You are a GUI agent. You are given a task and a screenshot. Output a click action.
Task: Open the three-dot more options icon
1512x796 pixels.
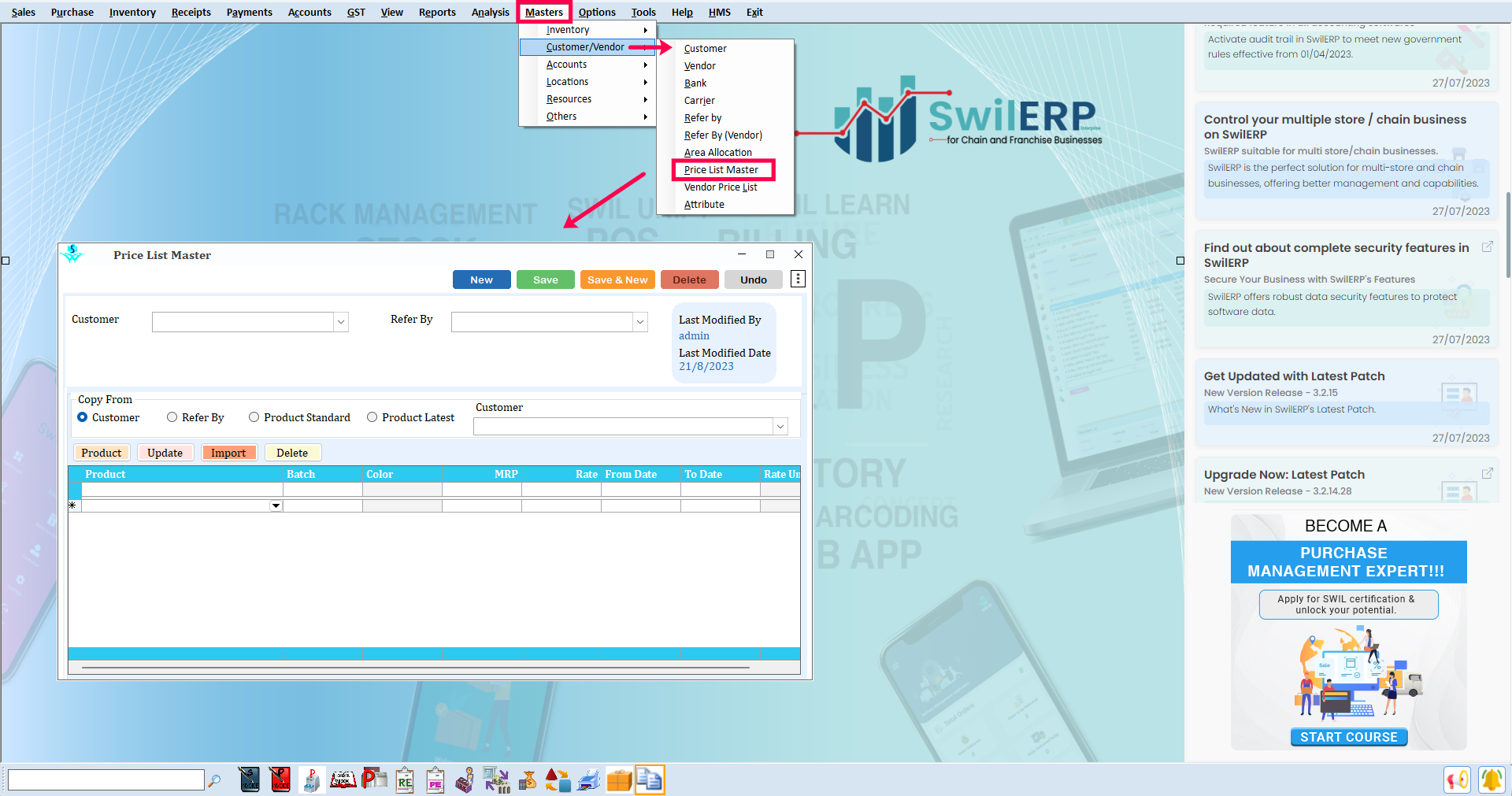[798, 279]
